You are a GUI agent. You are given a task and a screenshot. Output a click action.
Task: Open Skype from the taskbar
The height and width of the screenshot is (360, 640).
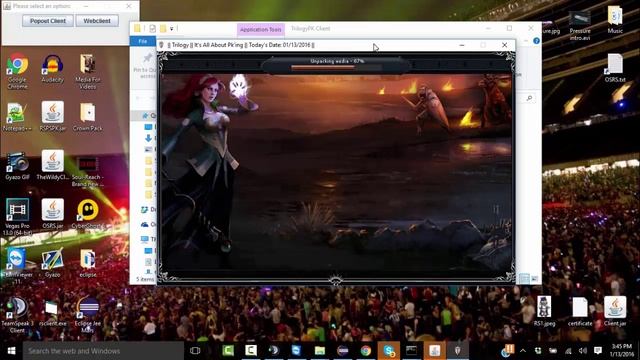[389, 351]
